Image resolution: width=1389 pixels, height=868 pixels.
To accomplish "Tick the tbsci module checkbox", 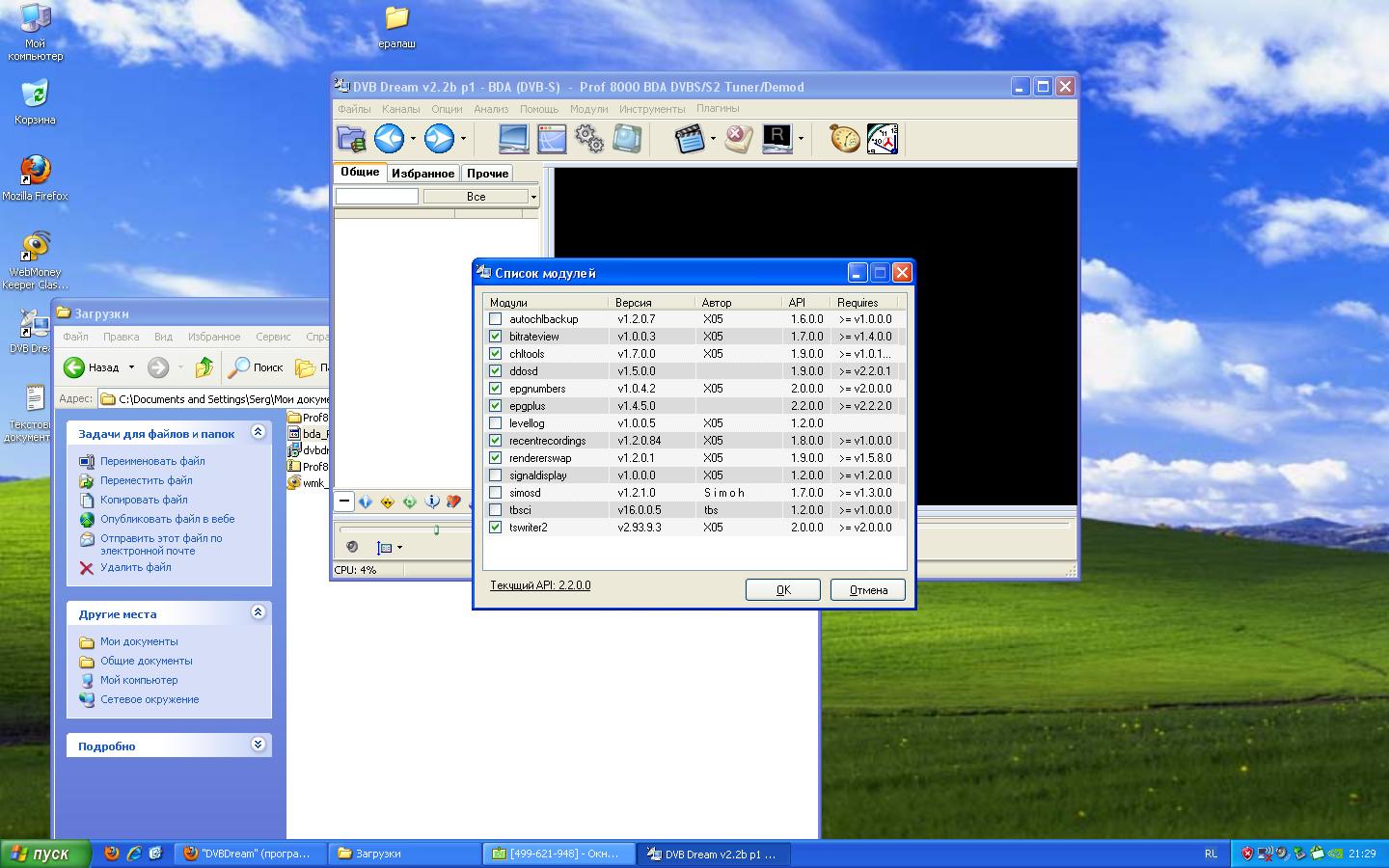I will (496, 510).
